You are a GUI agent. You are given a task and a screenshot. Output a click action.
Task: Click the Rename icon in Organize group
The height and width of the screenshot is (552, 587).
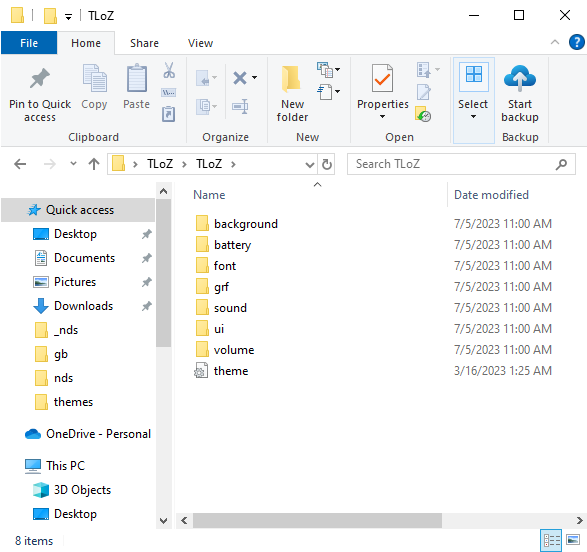[x=240, y=106]
